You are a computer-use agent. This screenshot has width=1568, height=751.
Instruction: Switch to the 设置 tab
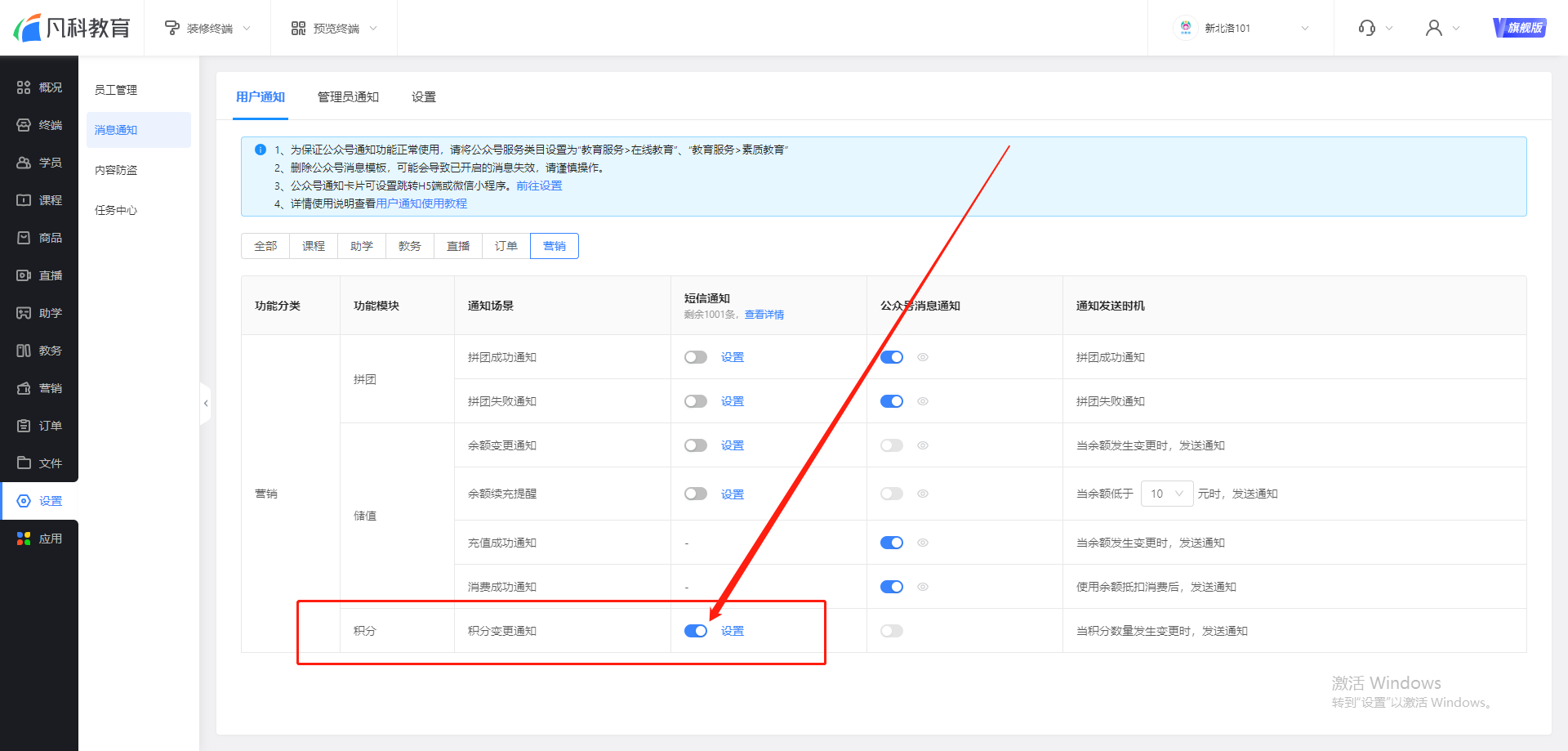tap(424, 97)
